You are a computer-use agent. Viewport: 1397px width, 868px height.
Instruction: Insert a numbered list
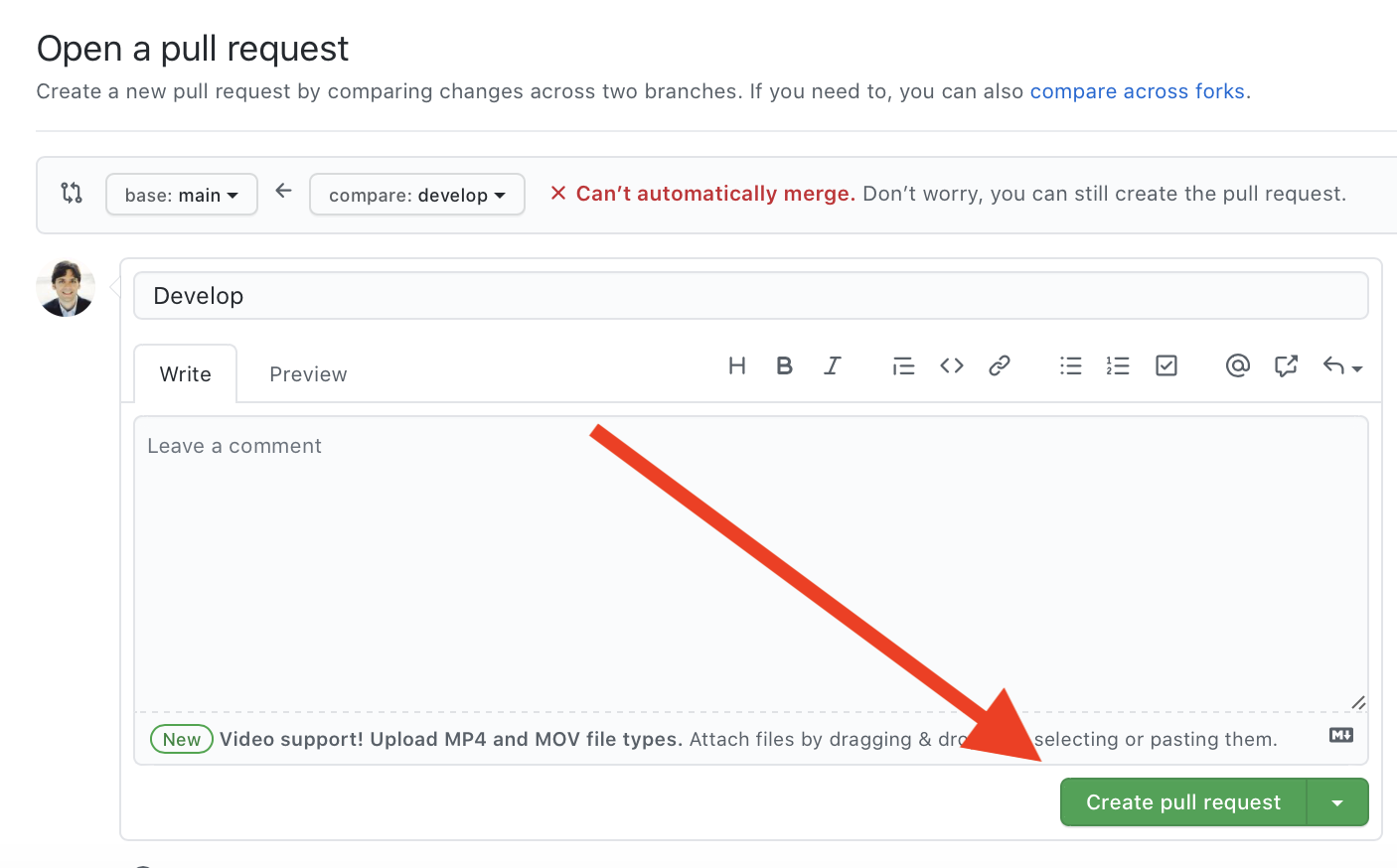[1118, 366]
